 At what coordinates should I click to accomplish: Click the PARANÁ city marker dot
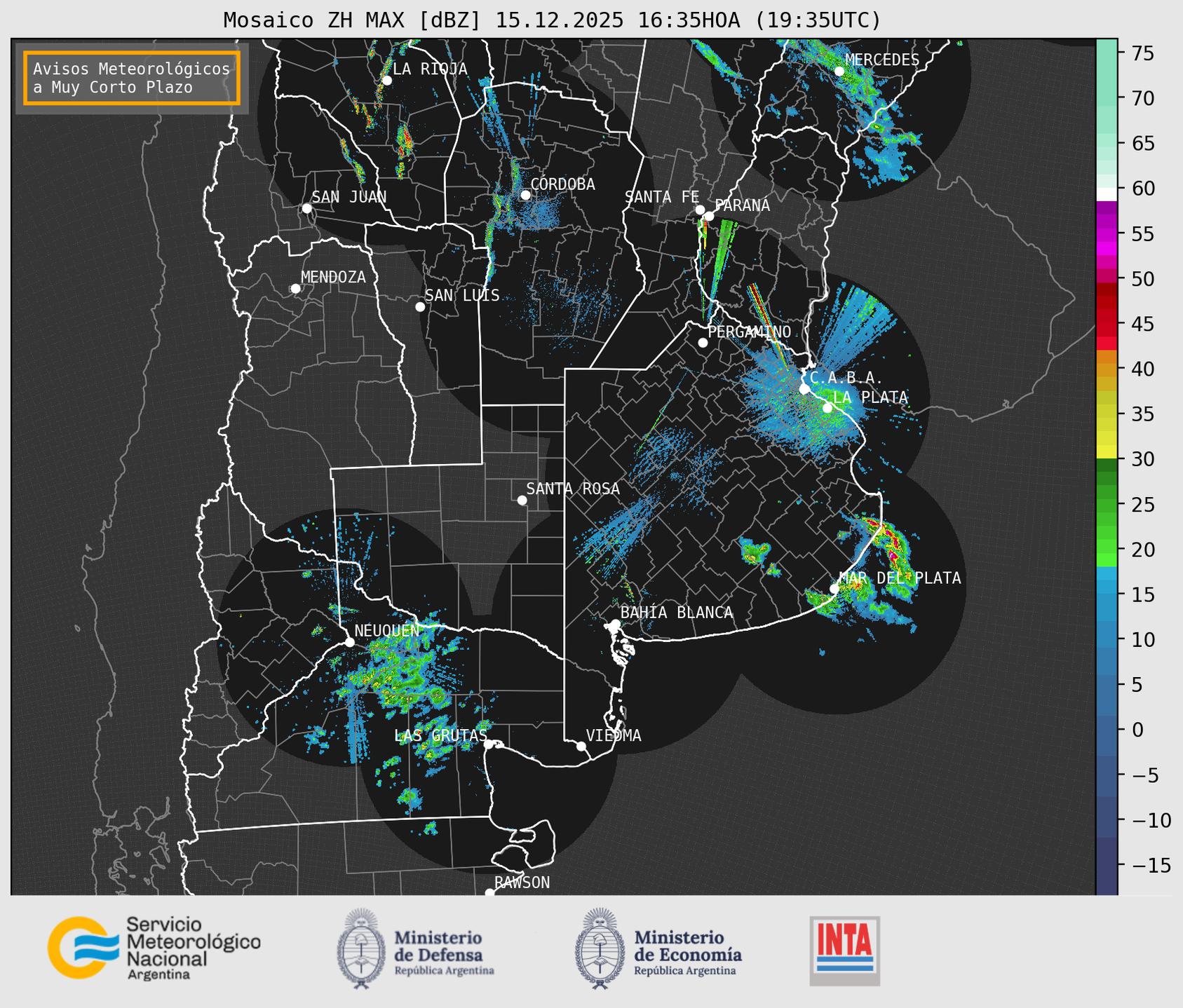tap(709, 216)
